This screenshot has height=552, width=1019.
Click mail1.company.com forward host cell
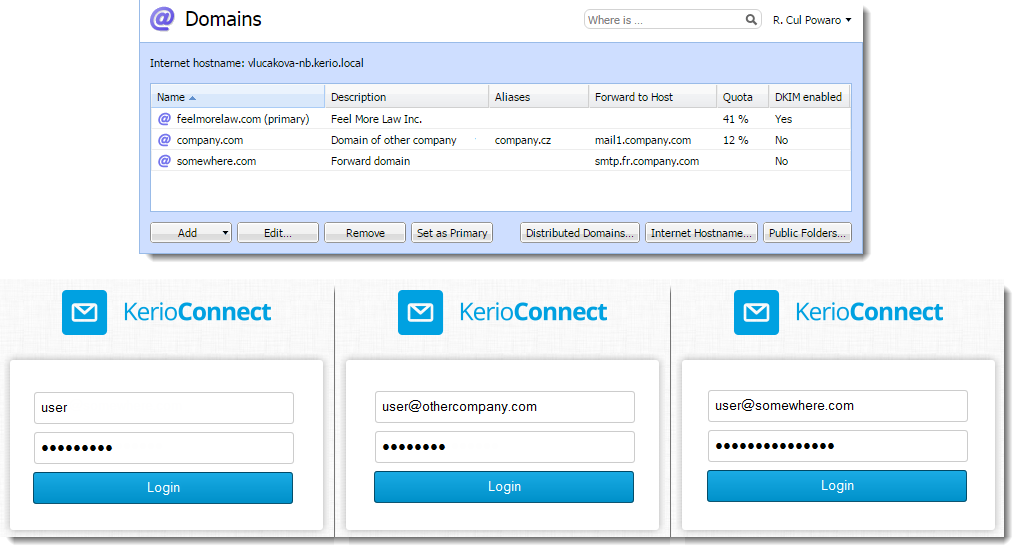[643, 140]
